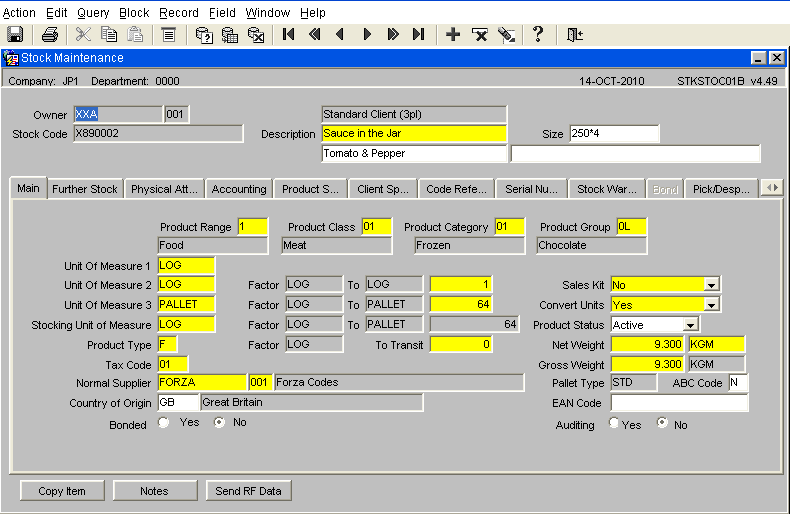Click the Enter Query icon

pos(204,35)
